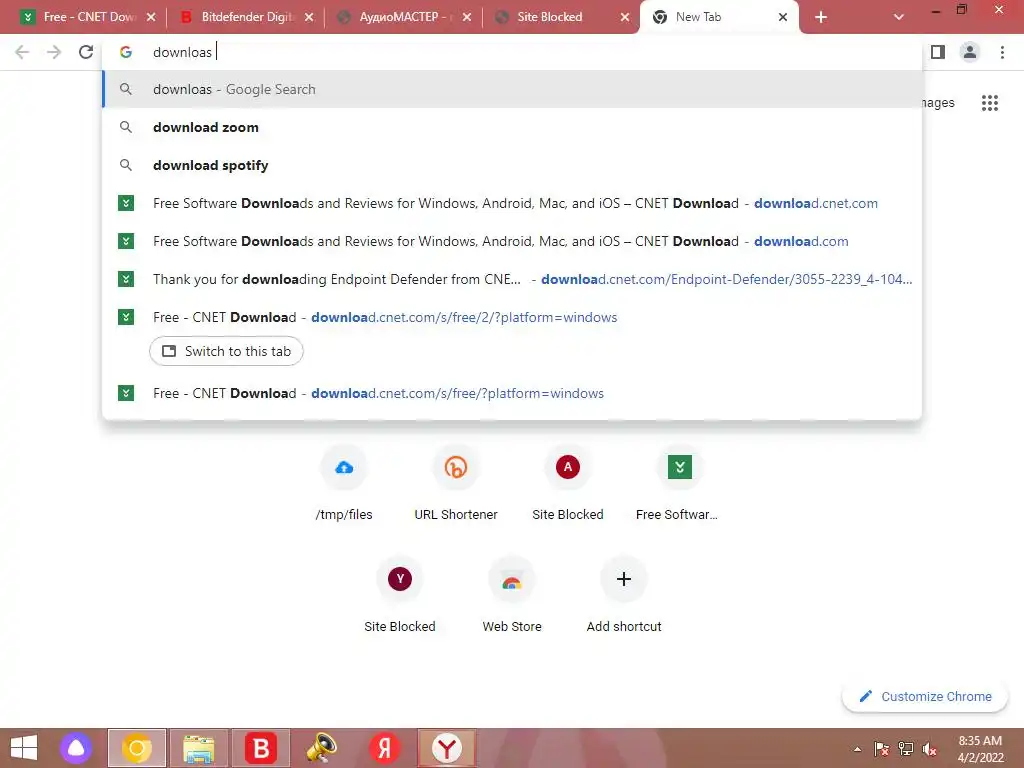Open the Windows Start menu
Viewport: 1024px width, 768px height.
[24, 748]
